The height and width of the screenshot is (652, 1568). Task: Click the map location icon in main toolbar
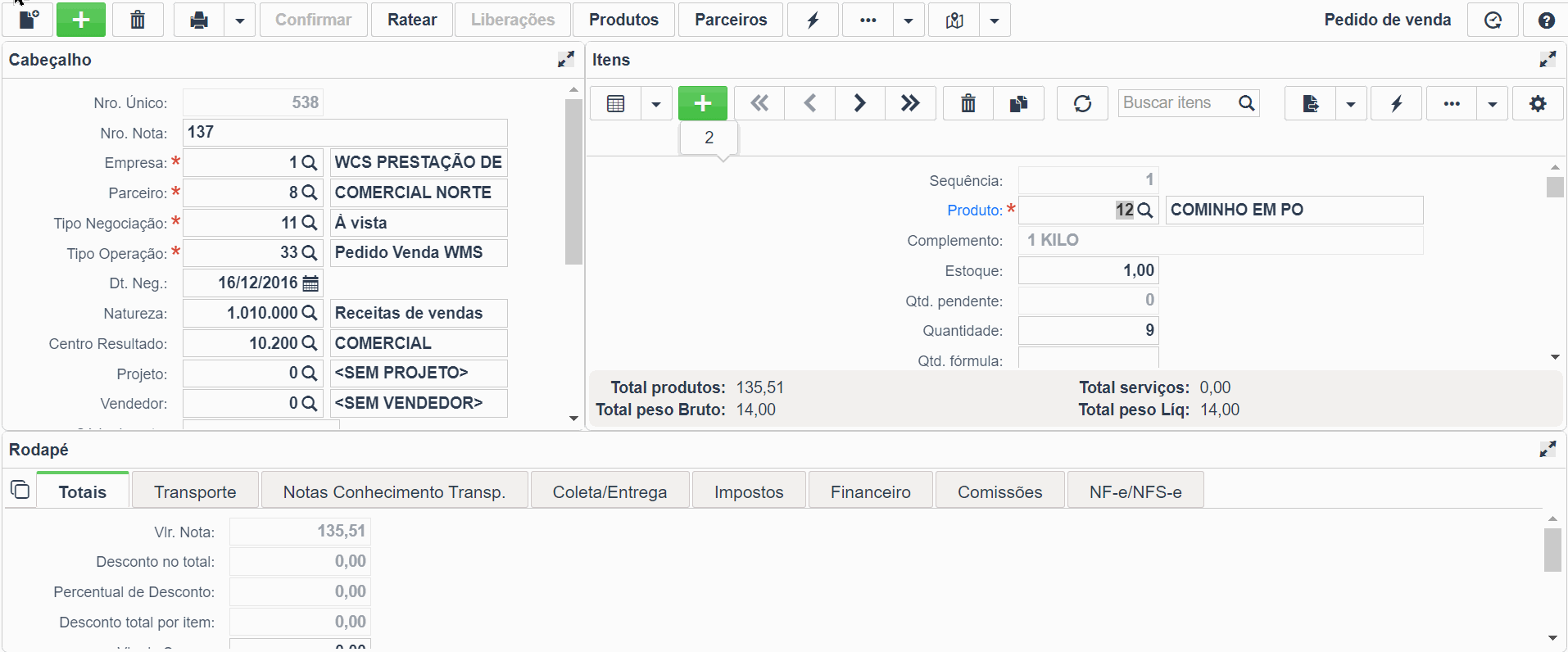click(954, 20)
